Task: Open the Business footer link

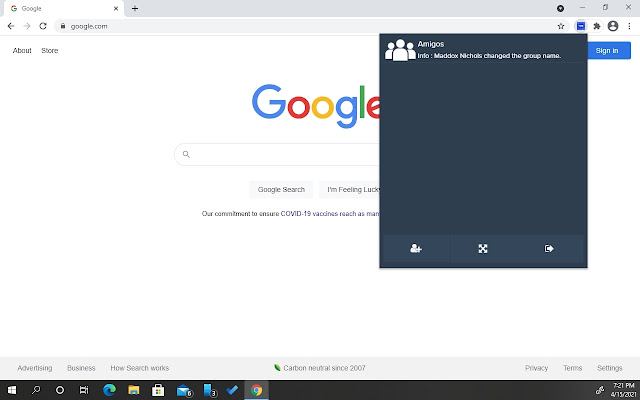Action: click(81, 368)
